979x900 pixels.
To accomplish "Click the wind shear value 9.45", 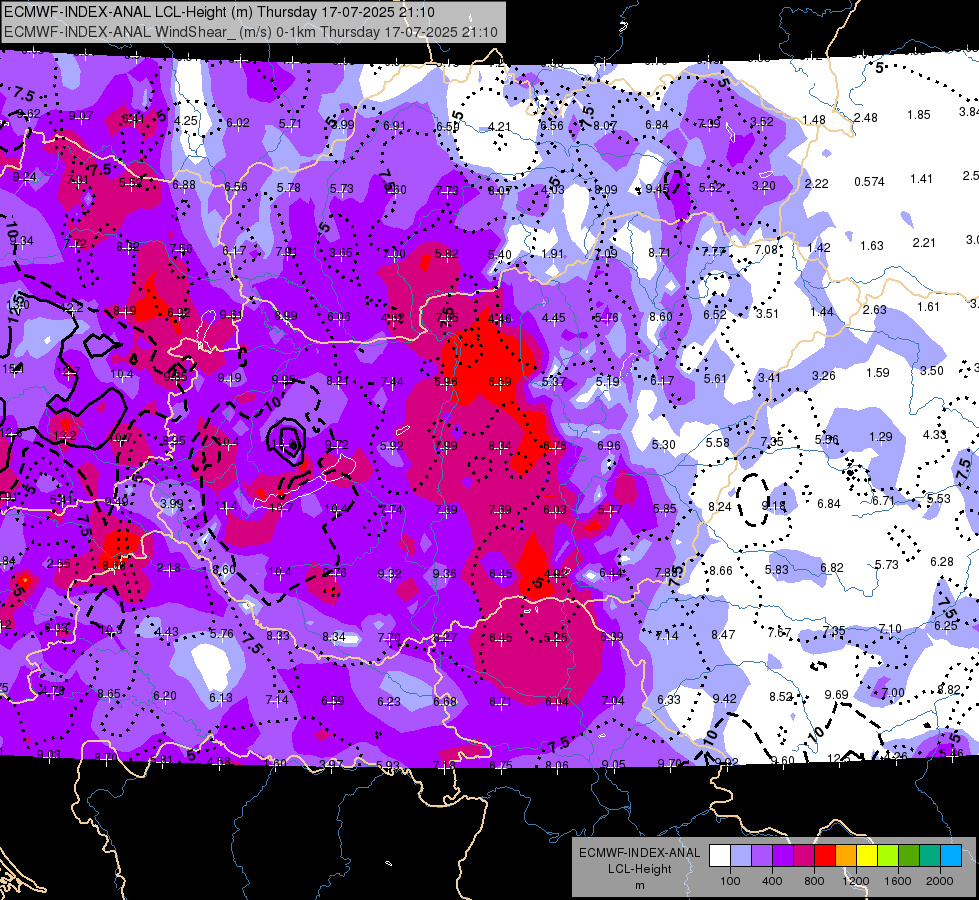I will (657, 189).
